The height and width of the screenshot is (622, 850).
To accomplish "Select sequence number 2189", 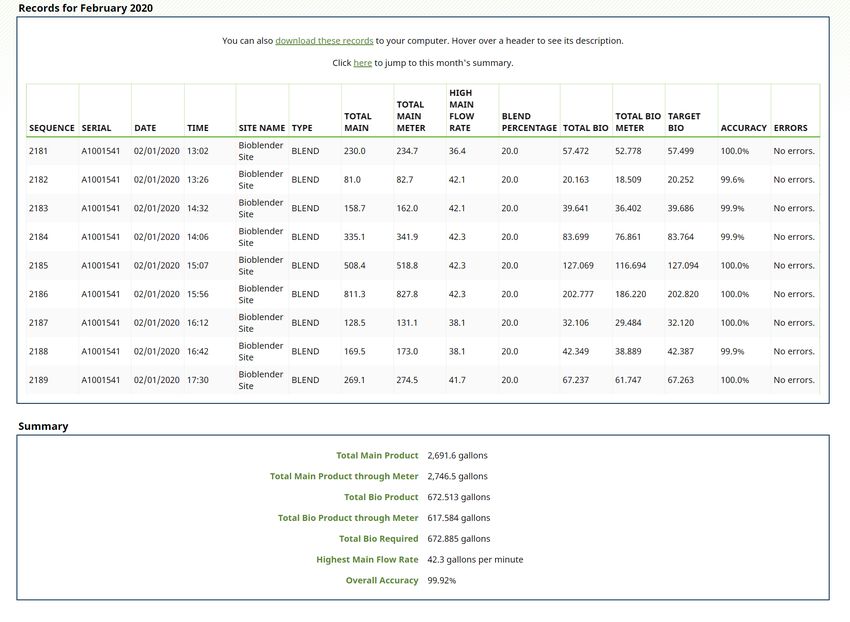I will pos(38,380).
